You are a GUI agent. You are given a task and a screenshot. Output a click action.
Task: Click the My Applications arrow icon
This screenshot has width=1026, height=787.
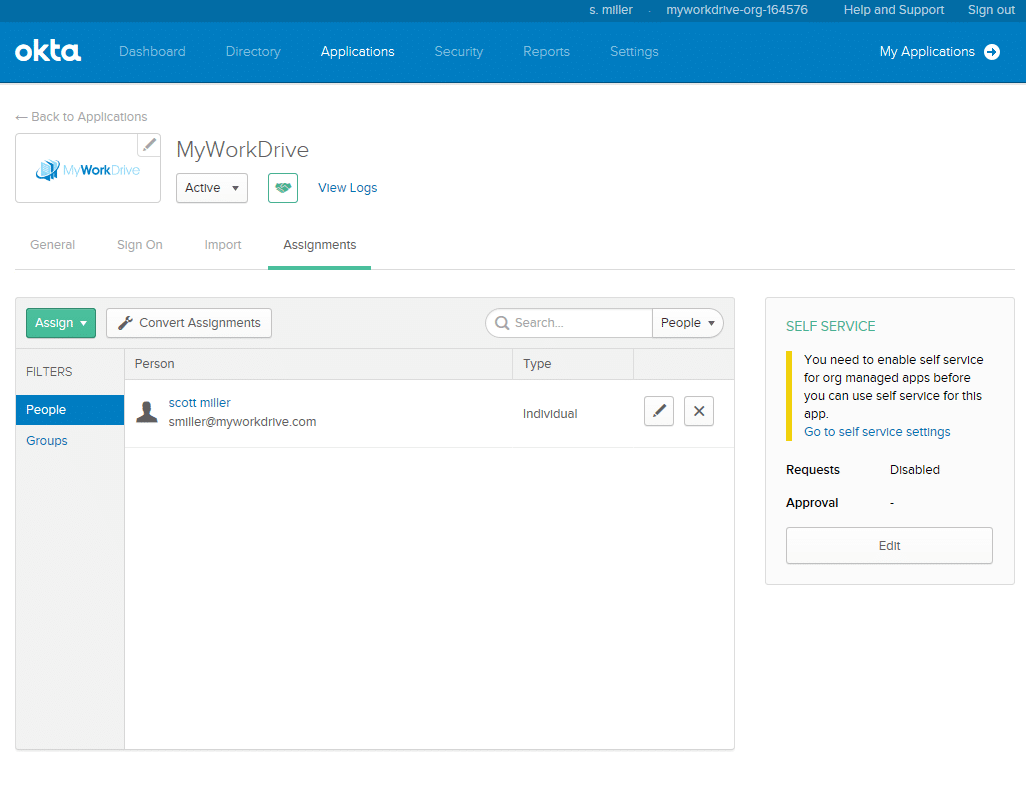click(x=992, y=52)
